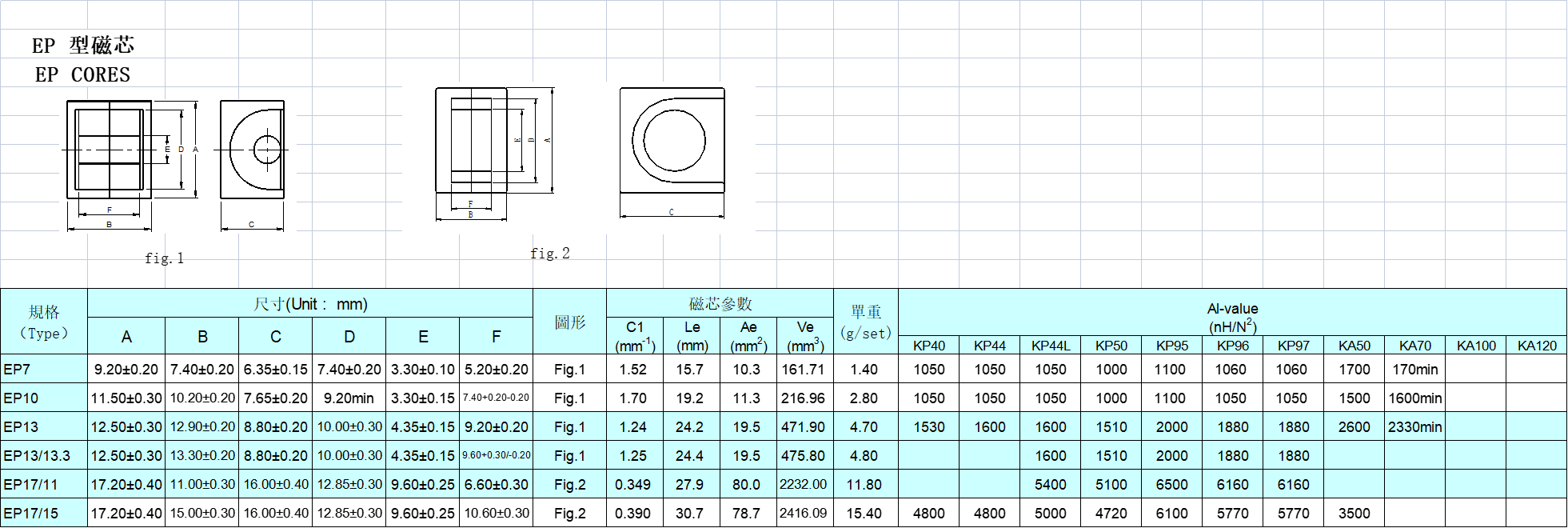This screenshot has width=1568, height=528.
Task: Select EP17/11's B value '11.00±0.30'
Action: 202,484
